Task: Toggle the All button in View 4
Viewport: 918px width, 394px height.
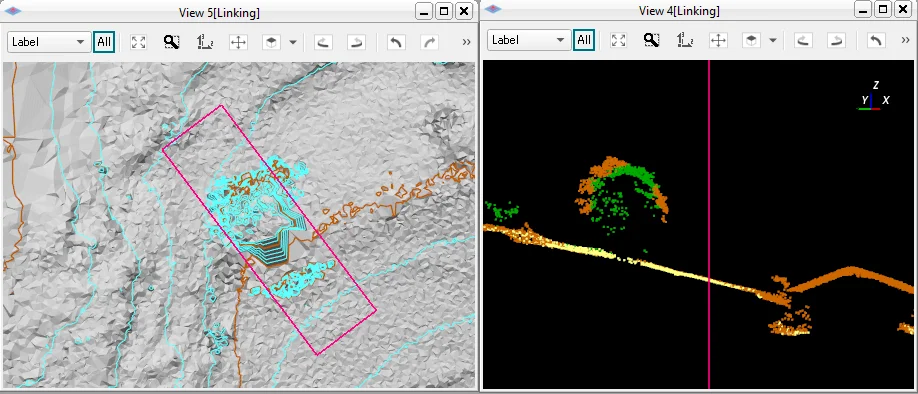Action: (x=584, y=40)
